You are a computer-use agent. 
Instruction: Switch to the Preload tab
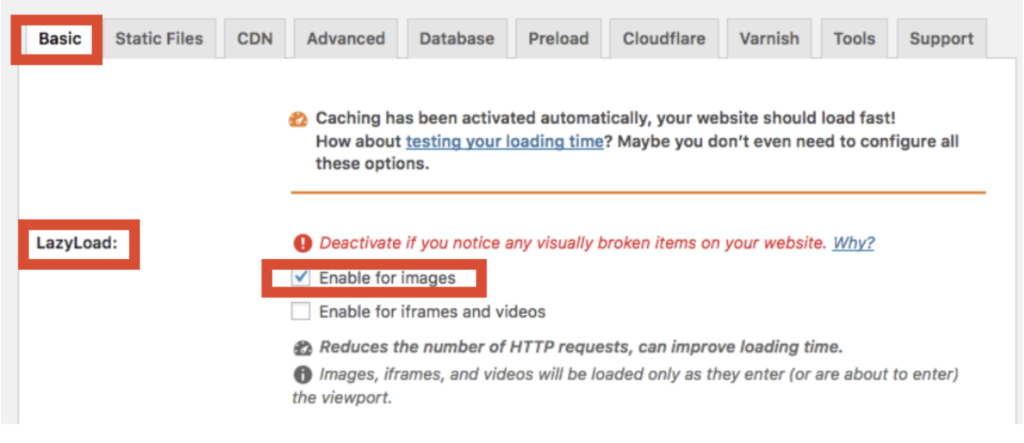[558, 39]
